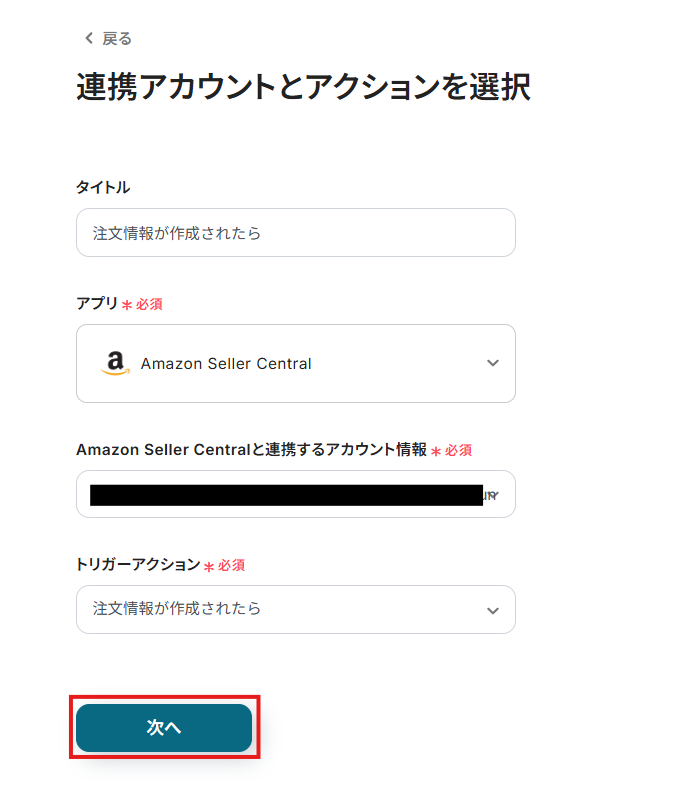Click inside the タイトル text field
676x812 pixels.
(x=296, y=232)
